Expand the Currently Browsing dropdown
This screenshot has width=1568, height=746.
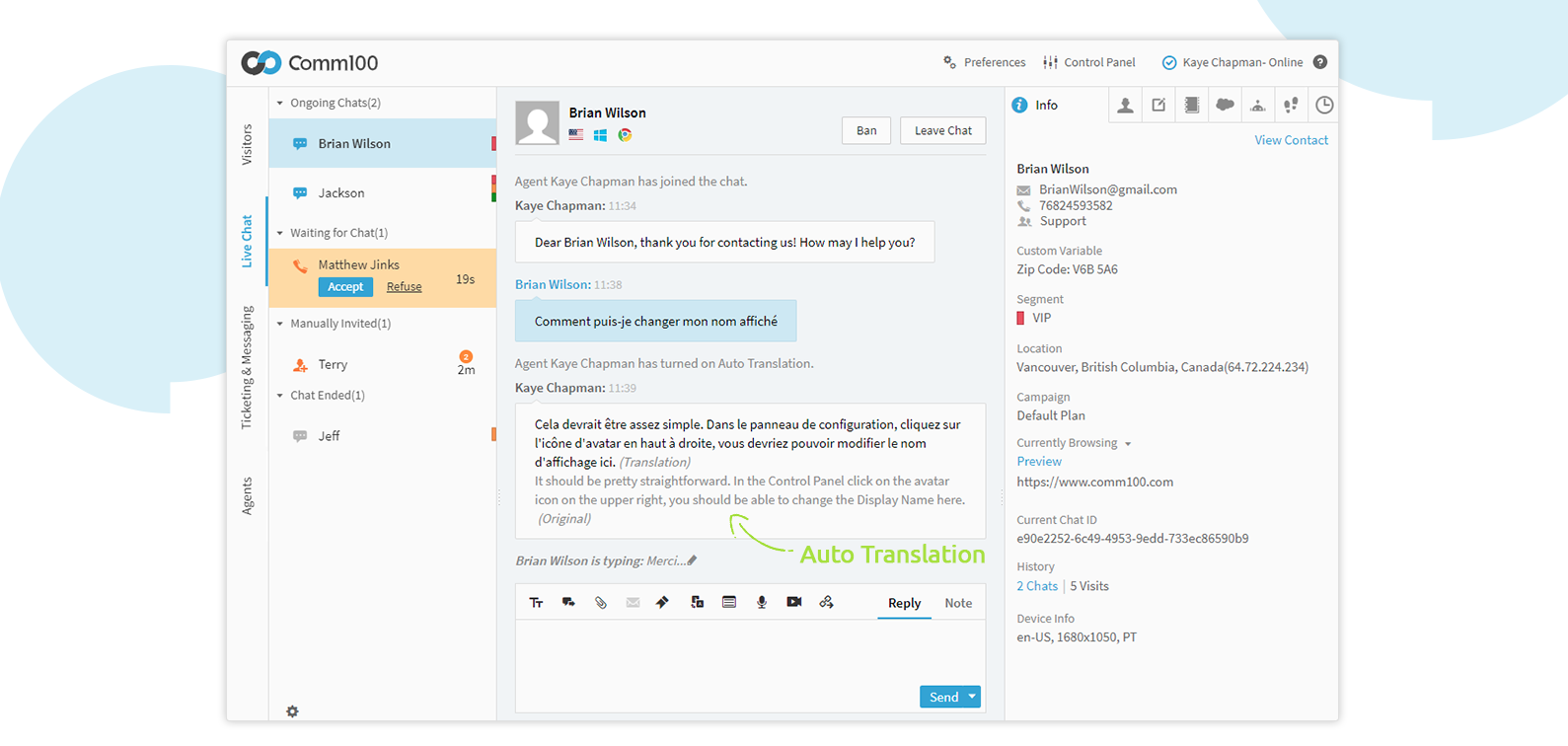pyautogui.click(x=1128, y=444)
